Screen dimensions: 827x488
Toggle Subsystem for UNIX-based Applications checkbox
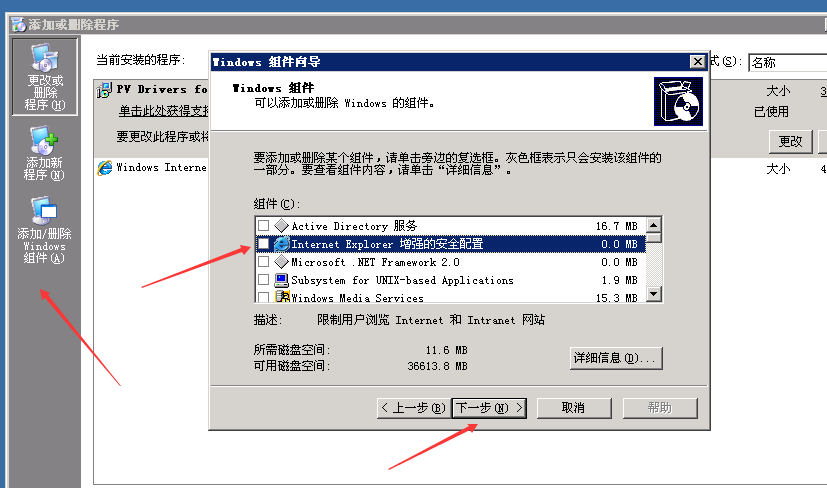tap(263, 280)
